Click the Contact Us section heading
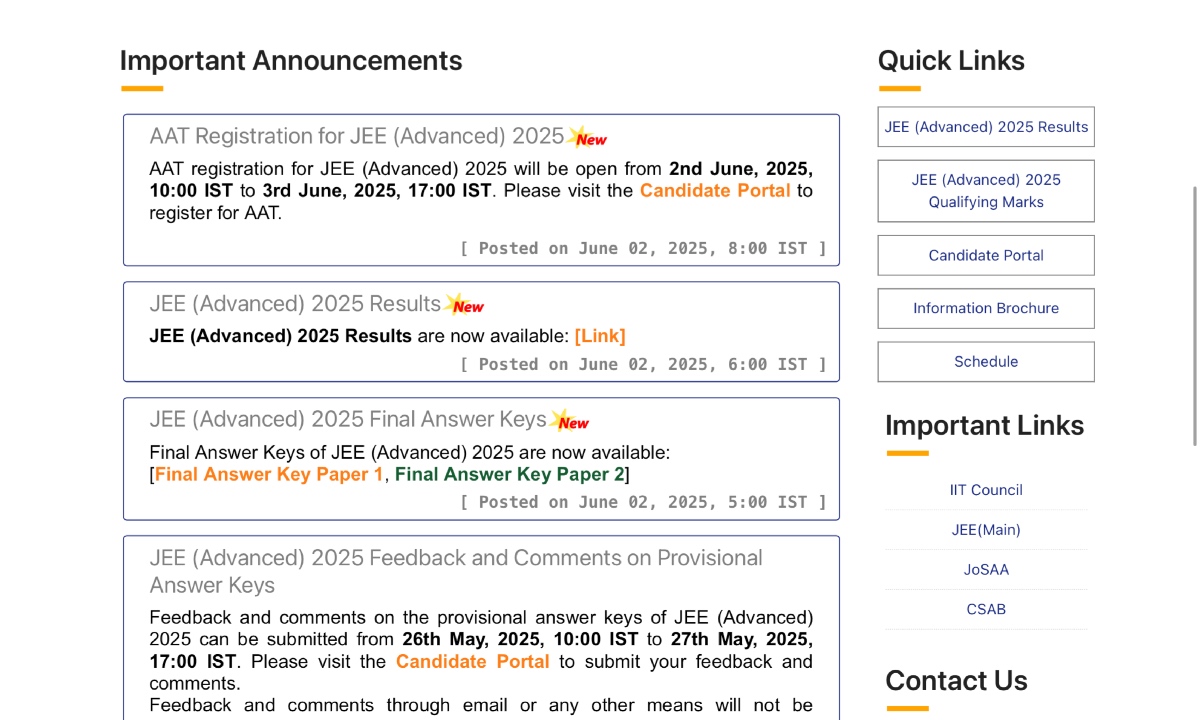This screenshot has width=1200, height=720. 956,681
